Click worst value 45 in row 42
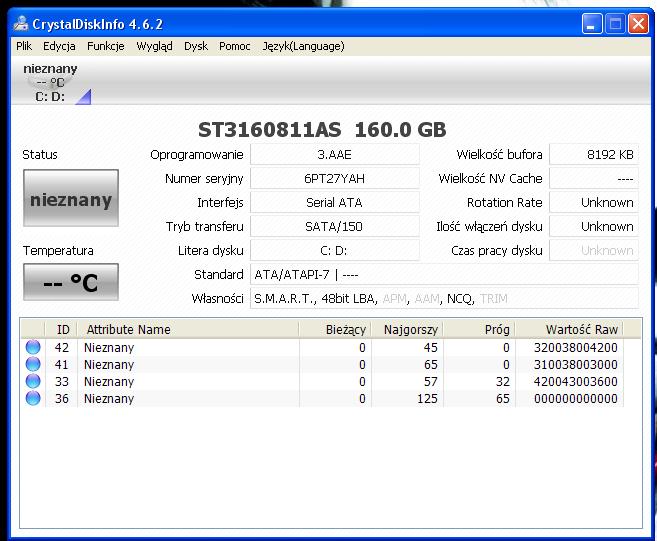Viewport: 657px width, 541px height. coord(431,347)
